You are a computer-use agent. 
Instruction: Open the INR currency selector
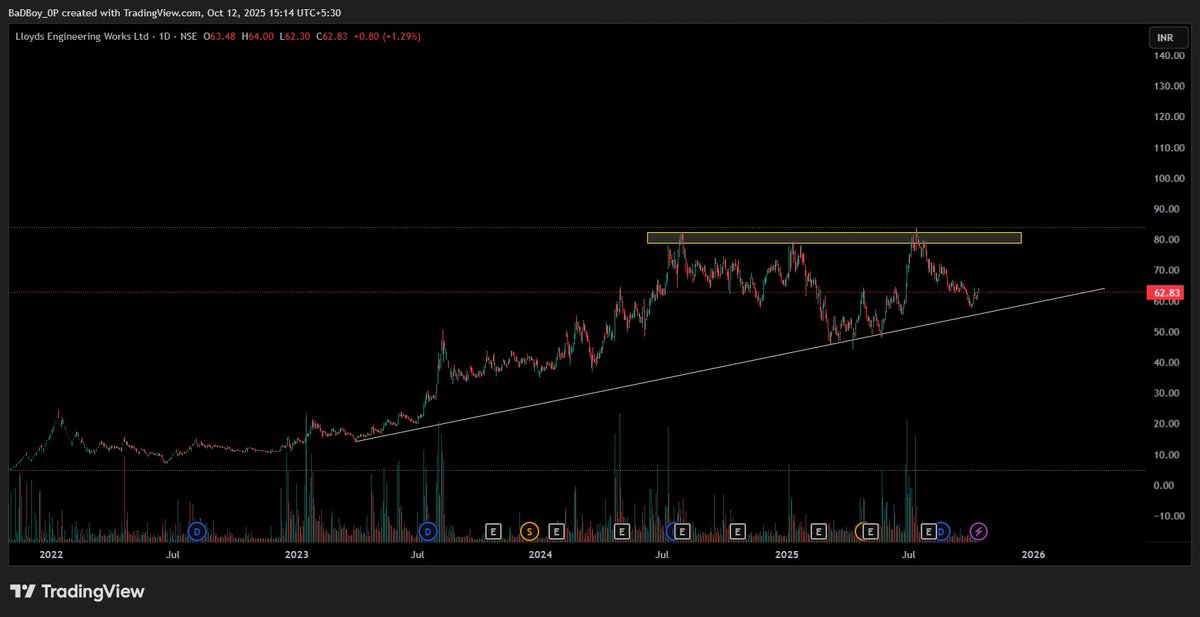coord(1167,38)
